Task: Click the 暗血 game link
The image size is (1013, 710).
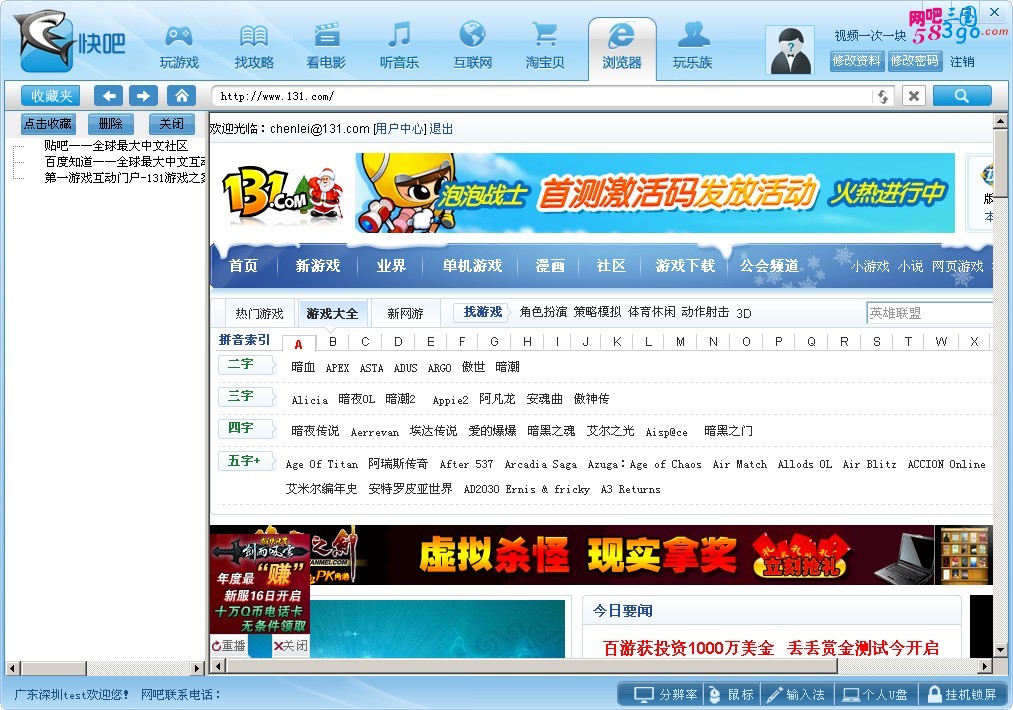Action: [303, 367]
